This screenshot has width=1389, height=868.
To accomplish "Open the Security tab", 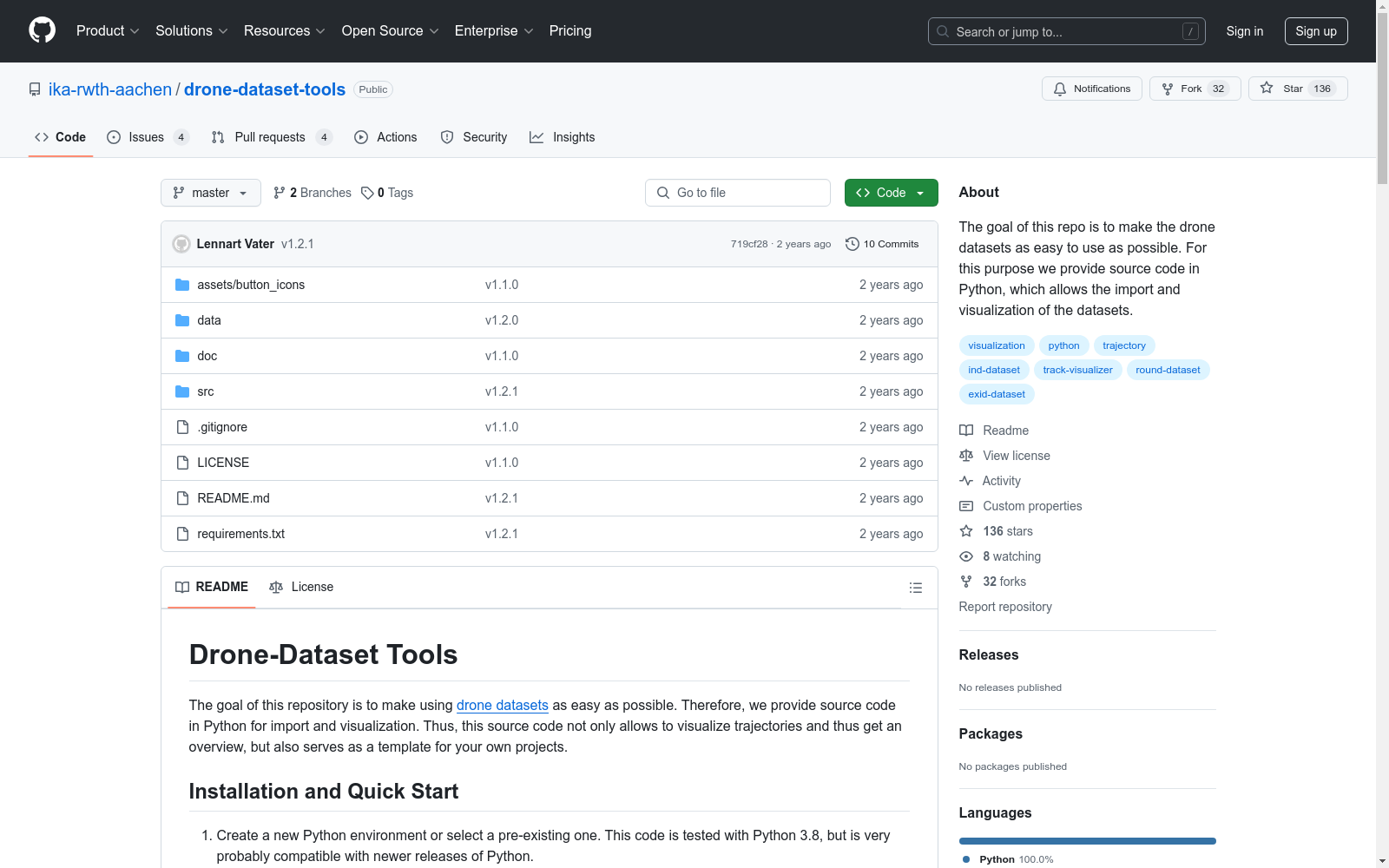I will [x=474, y=137].
